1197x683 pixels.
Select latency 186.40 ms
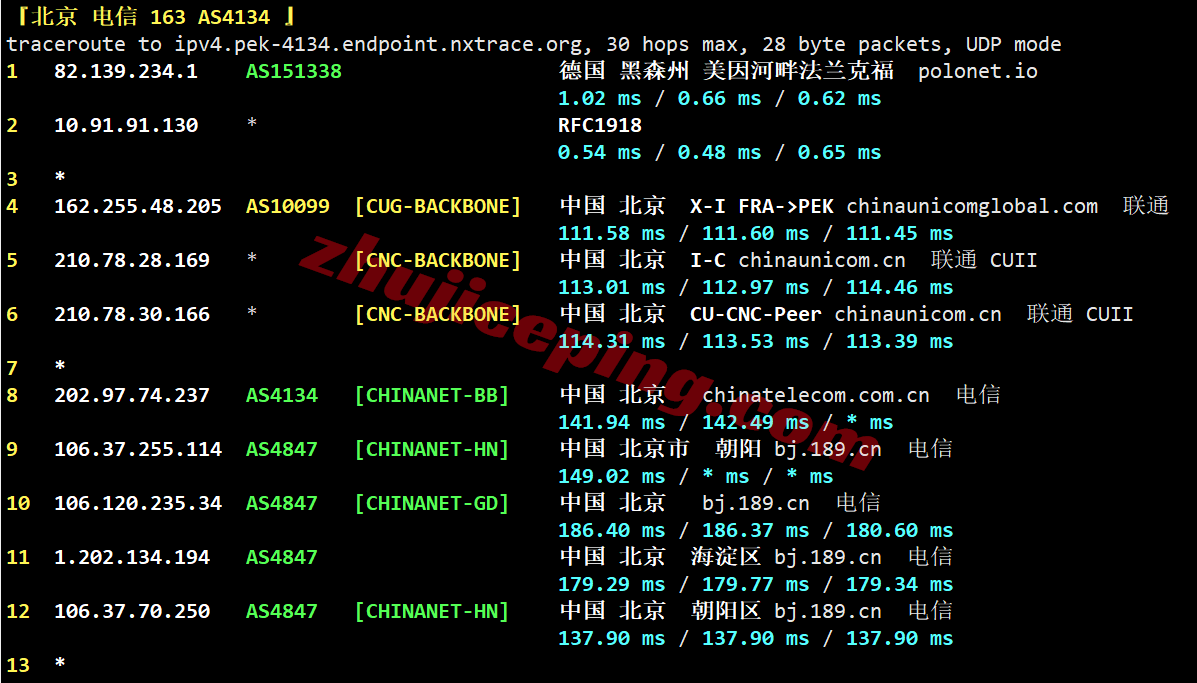coord(612,530)
